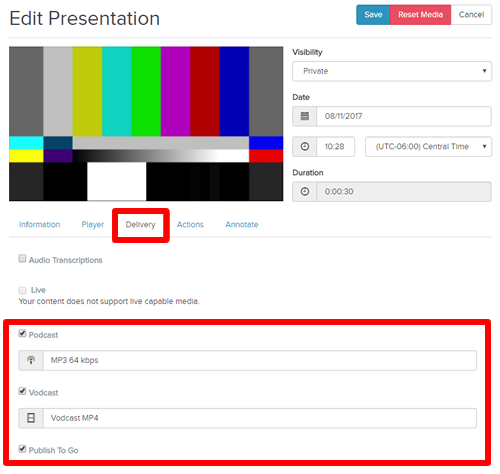This screenshot has width=500, height=474.
Task: Save the presentation changes
Action: pos(373,15)
